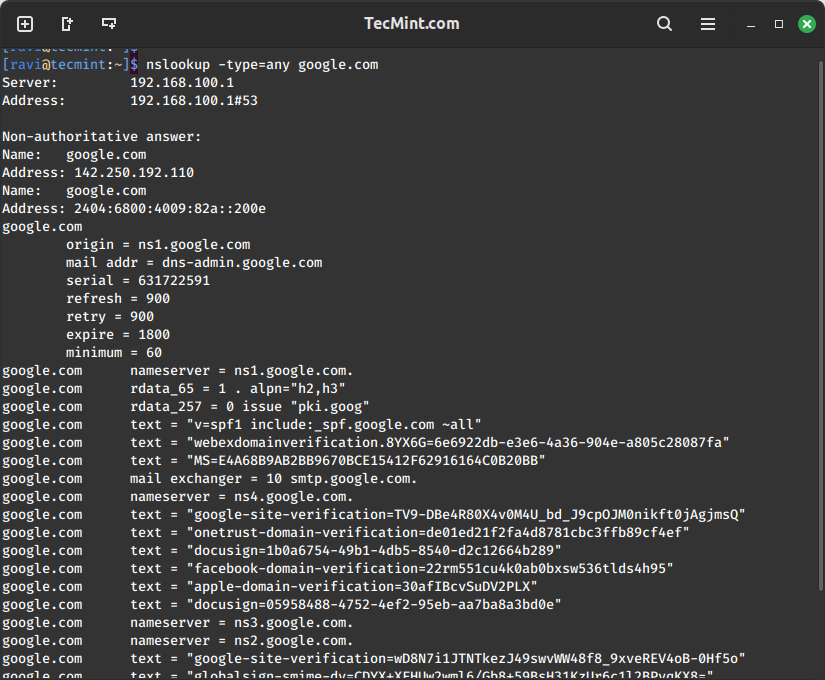
Task: Minimize the TecMint.com terminal window
Action: click(751, 25)
